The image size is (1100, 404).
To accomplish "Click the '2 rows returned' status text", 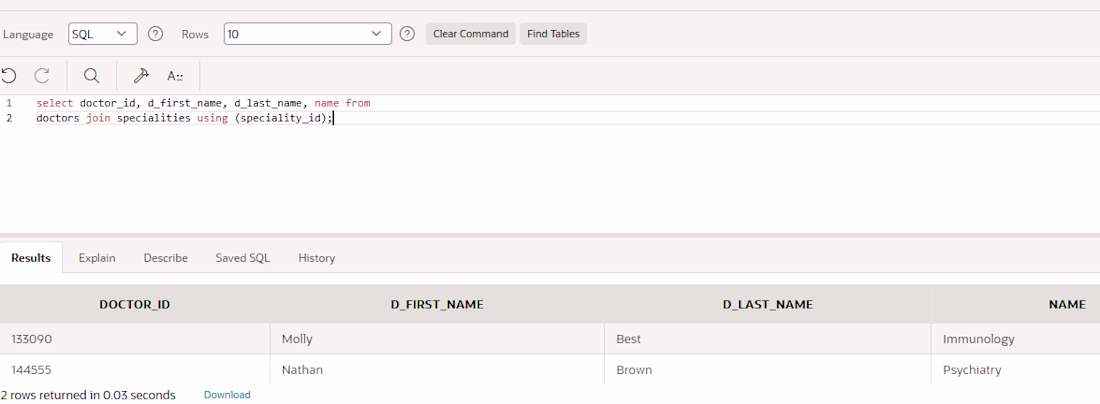I will 88,395.
